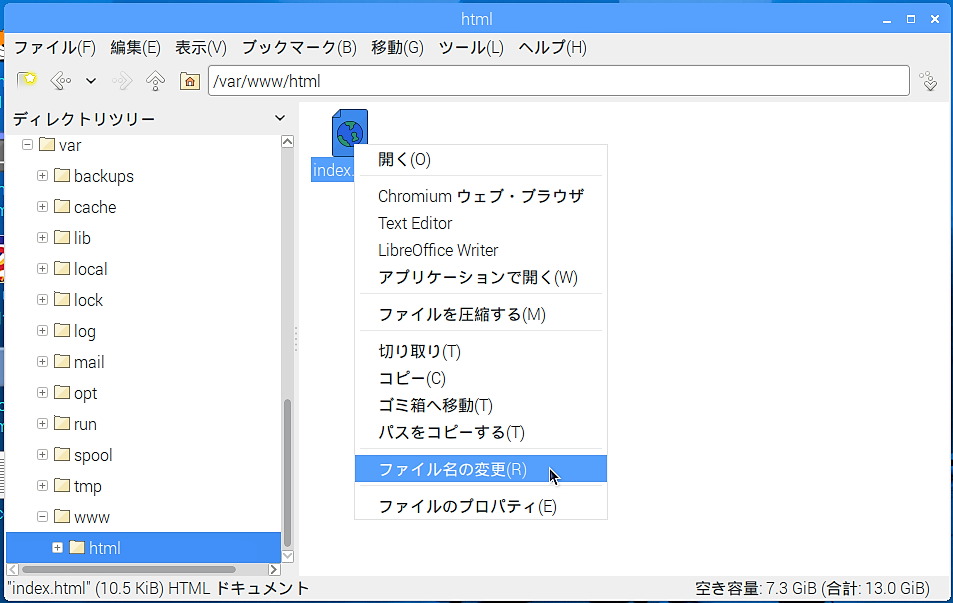Choose 開く(O) from context menu
Image resolution: width=953 pixels, height=603 pixels.
(x=481, y=159)
